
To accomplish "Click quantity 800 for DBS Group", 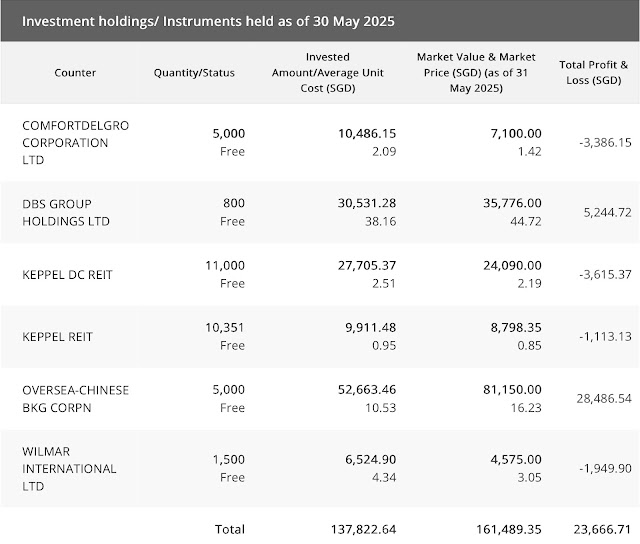I will tap(234, 203).
